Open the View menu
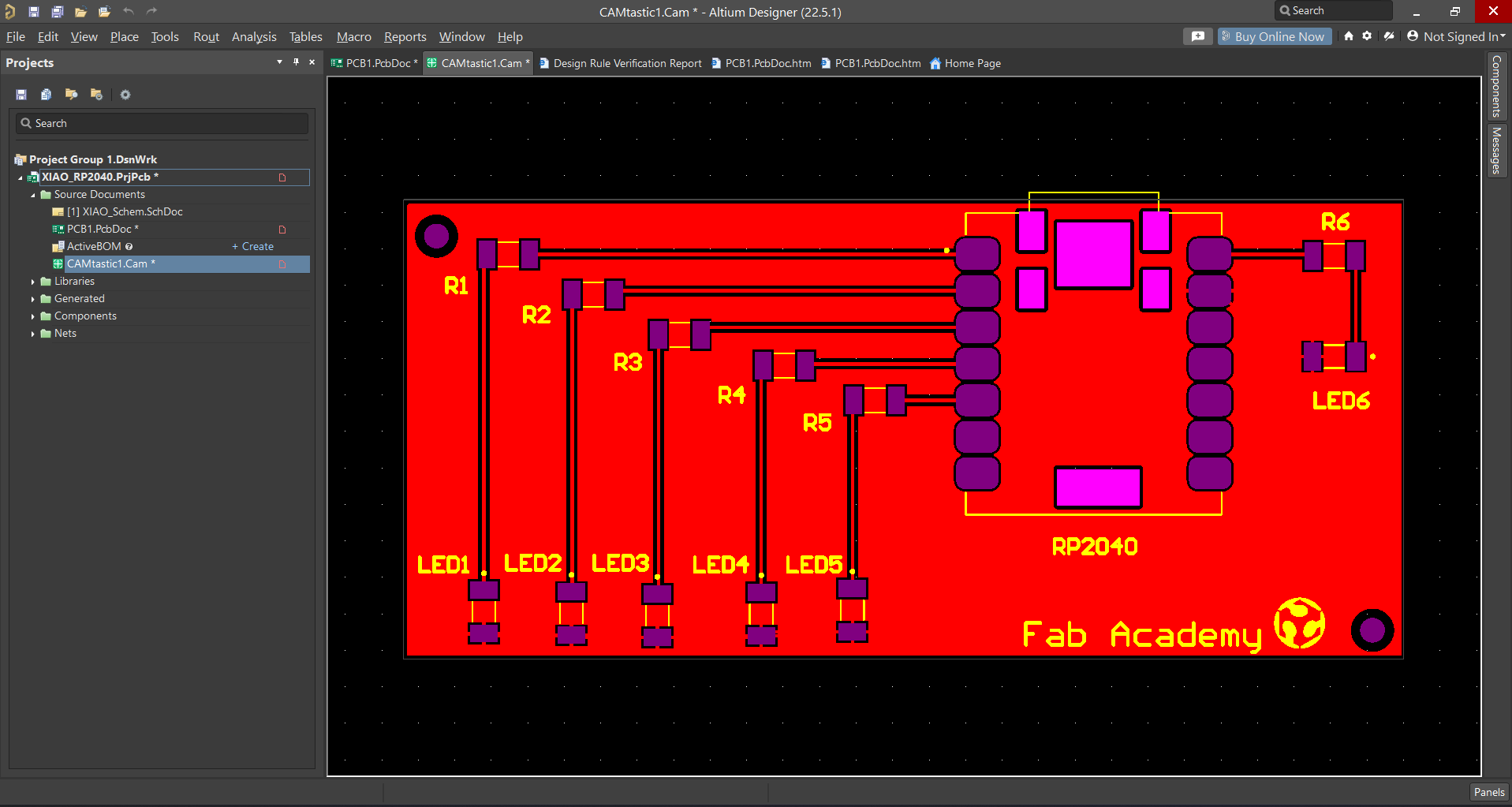 point(84,36)
